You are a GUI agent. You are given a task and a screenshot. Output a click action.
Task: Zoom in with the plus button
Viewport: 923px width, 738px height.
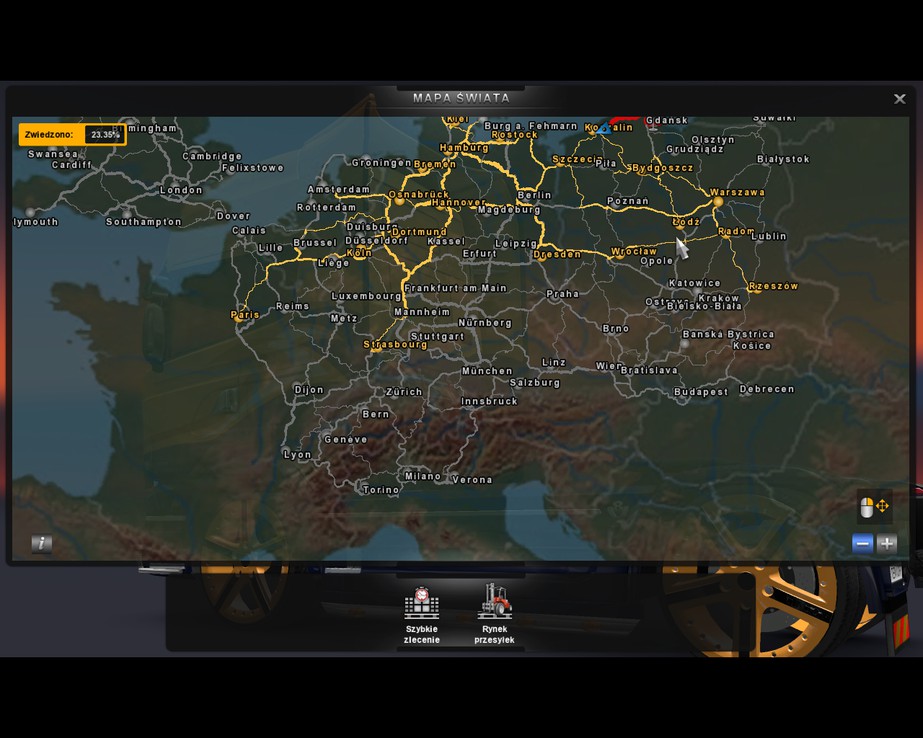[887, 543]
